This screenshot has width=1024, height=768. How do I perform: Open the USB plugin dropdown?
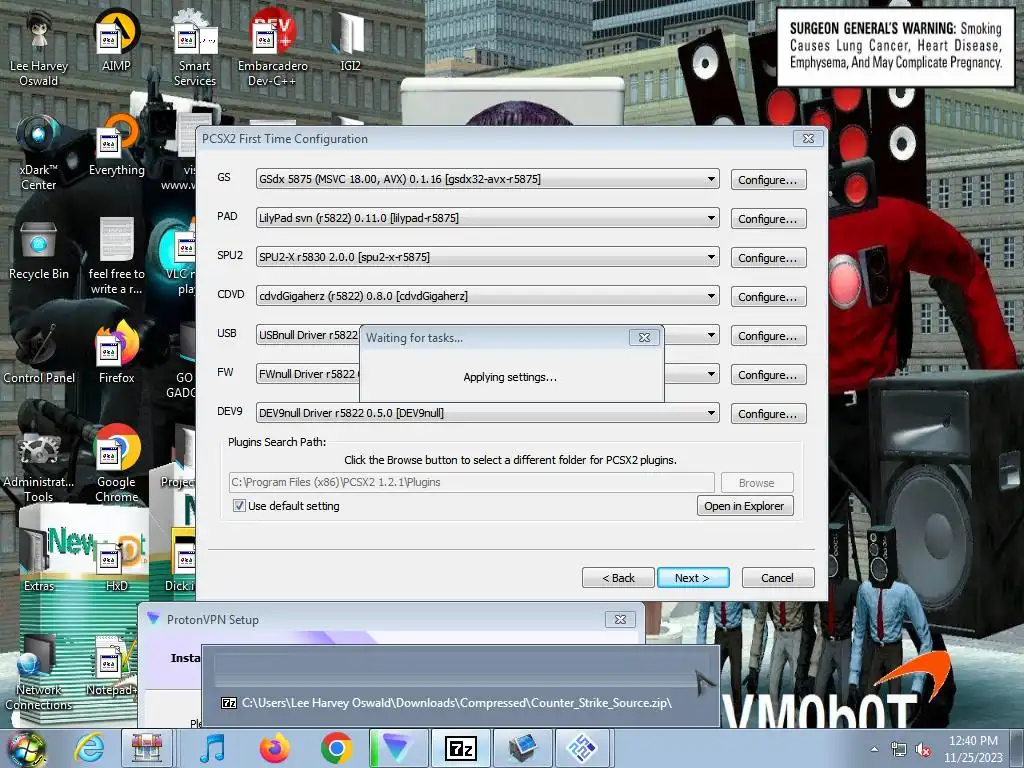(x=711, y=336)
